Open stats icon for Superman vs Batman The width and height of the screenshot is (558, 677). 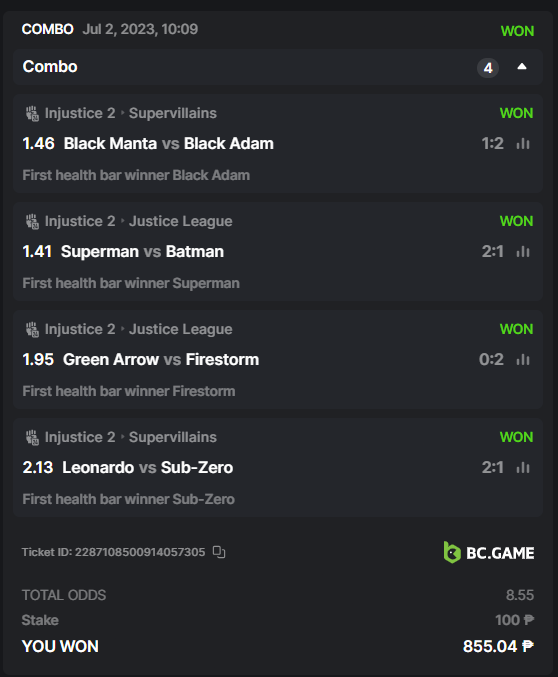point(523,251)
